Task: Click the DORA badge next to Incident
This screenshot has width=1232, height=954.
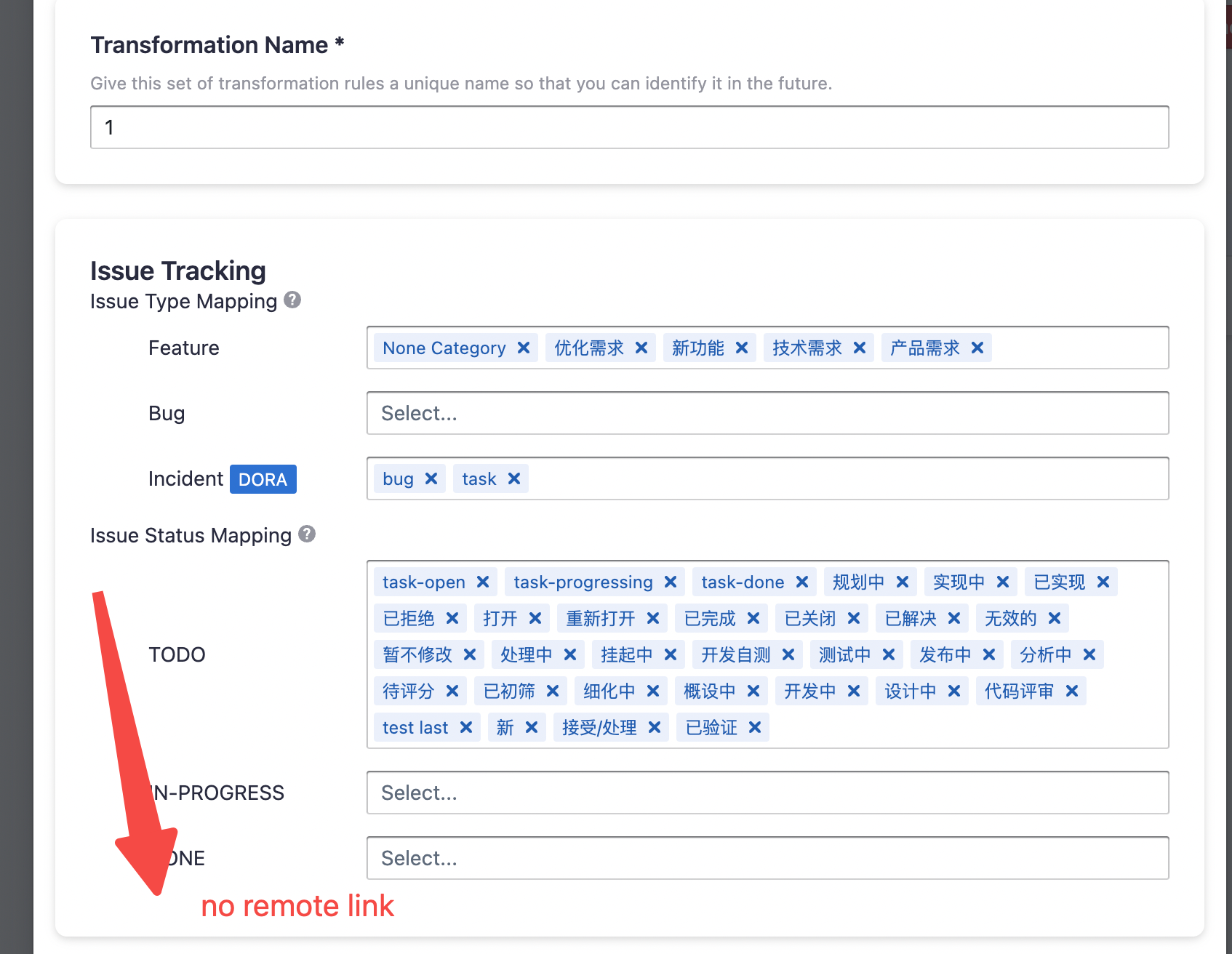Action: [x=263, y=479]
